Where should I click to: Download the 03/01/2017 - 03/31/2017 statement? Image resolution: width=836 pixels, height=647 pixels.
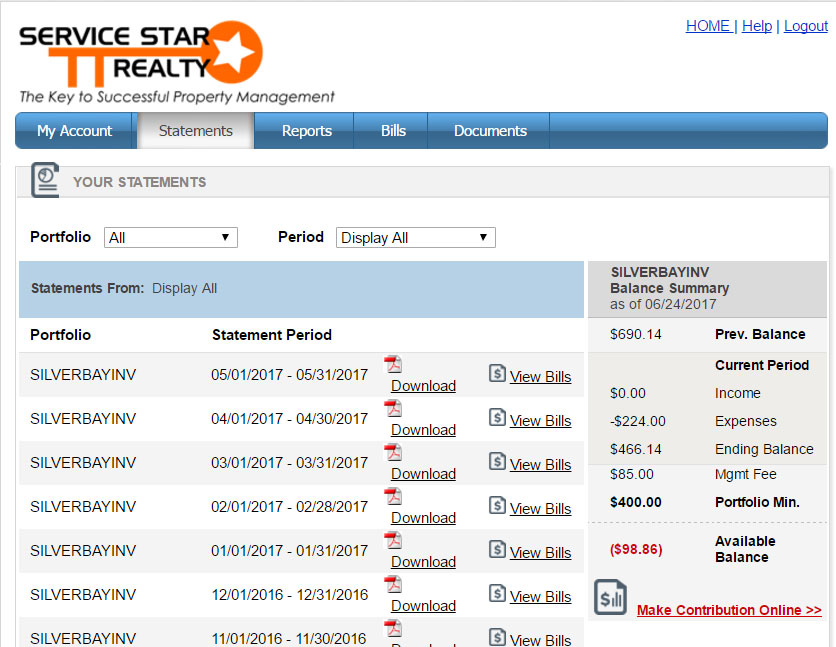pos(423,474)
